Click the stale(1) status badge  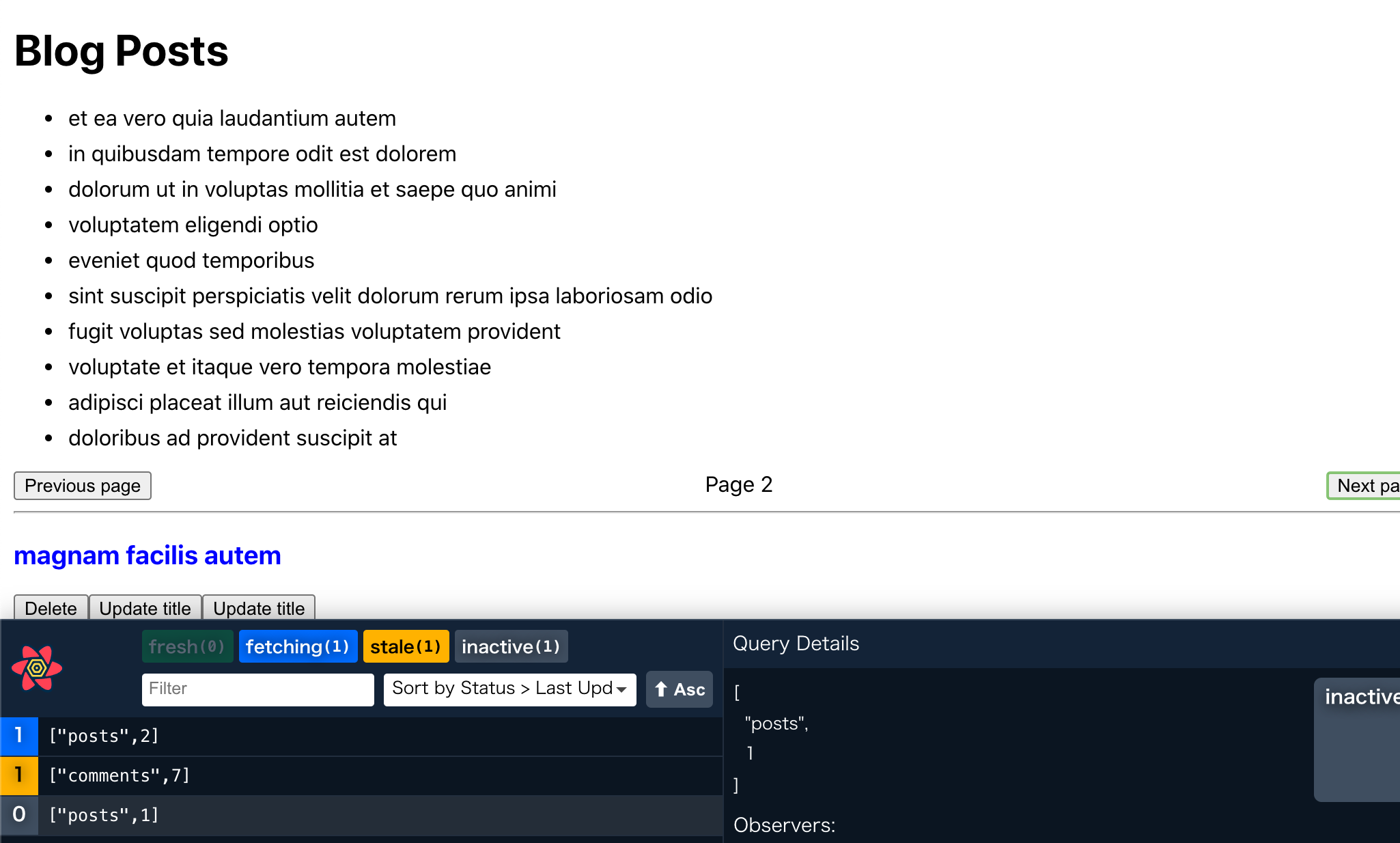406,646
